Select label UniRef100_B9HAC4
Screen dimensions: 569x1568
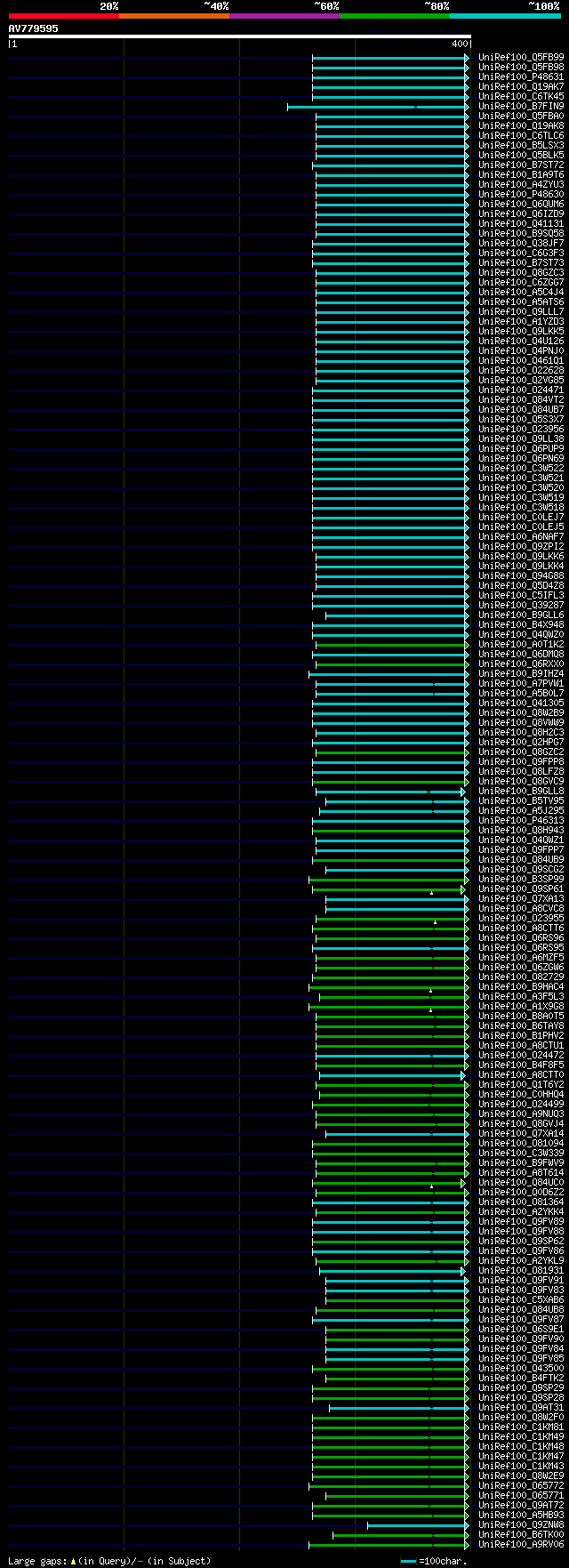(x=521, y=986)
